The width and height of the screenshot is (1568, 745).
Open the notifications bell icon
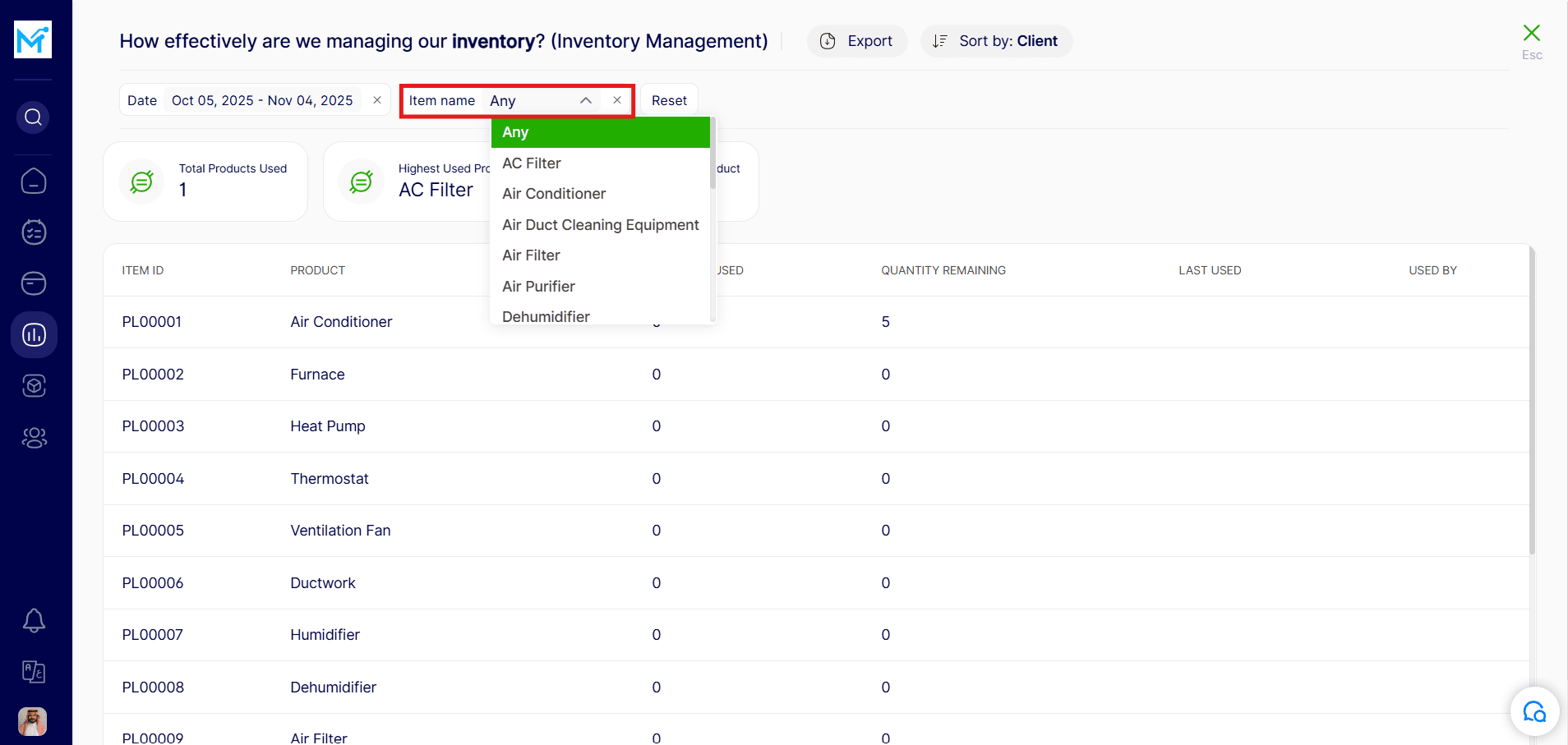[x=34, y=620]
